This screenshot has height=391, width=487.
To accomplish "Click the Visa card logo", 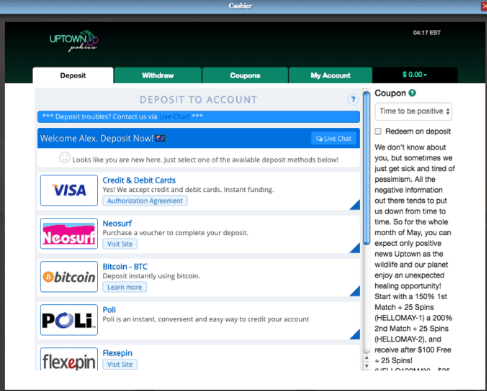I will (x=69, y=190).
